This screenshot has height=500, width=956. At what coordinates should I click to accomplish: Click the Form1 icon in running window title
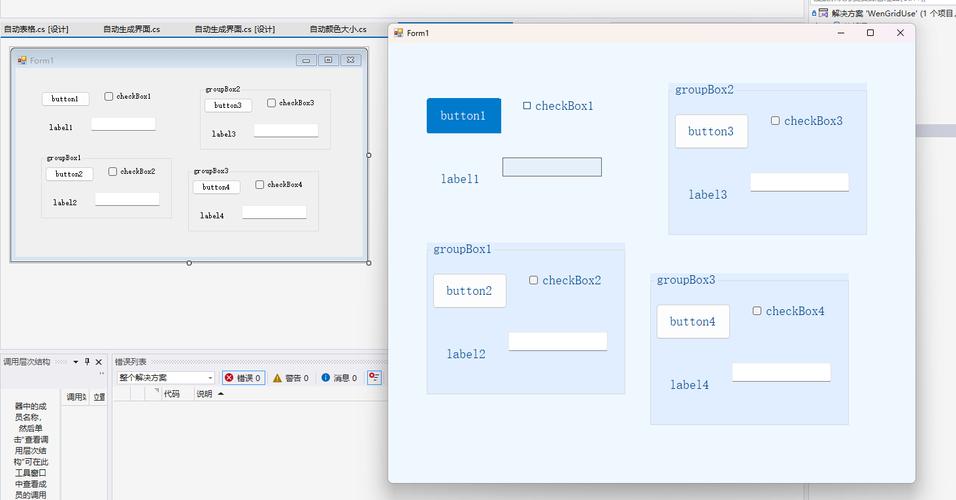click(398, 33)
